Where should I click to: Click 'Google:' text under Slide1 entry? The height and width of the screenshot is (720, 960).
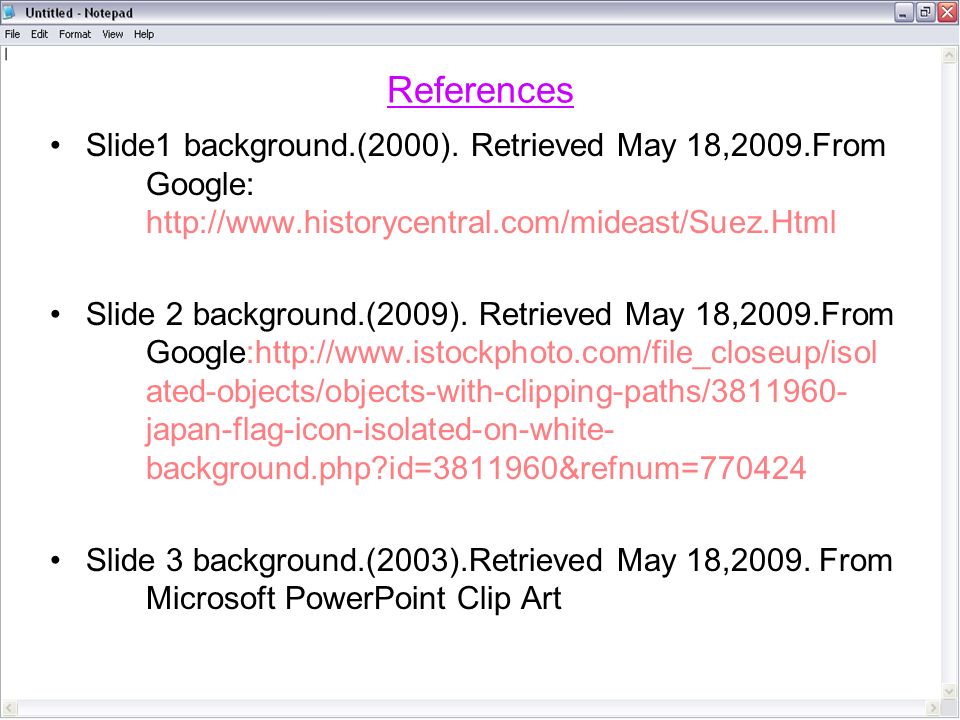200,185
